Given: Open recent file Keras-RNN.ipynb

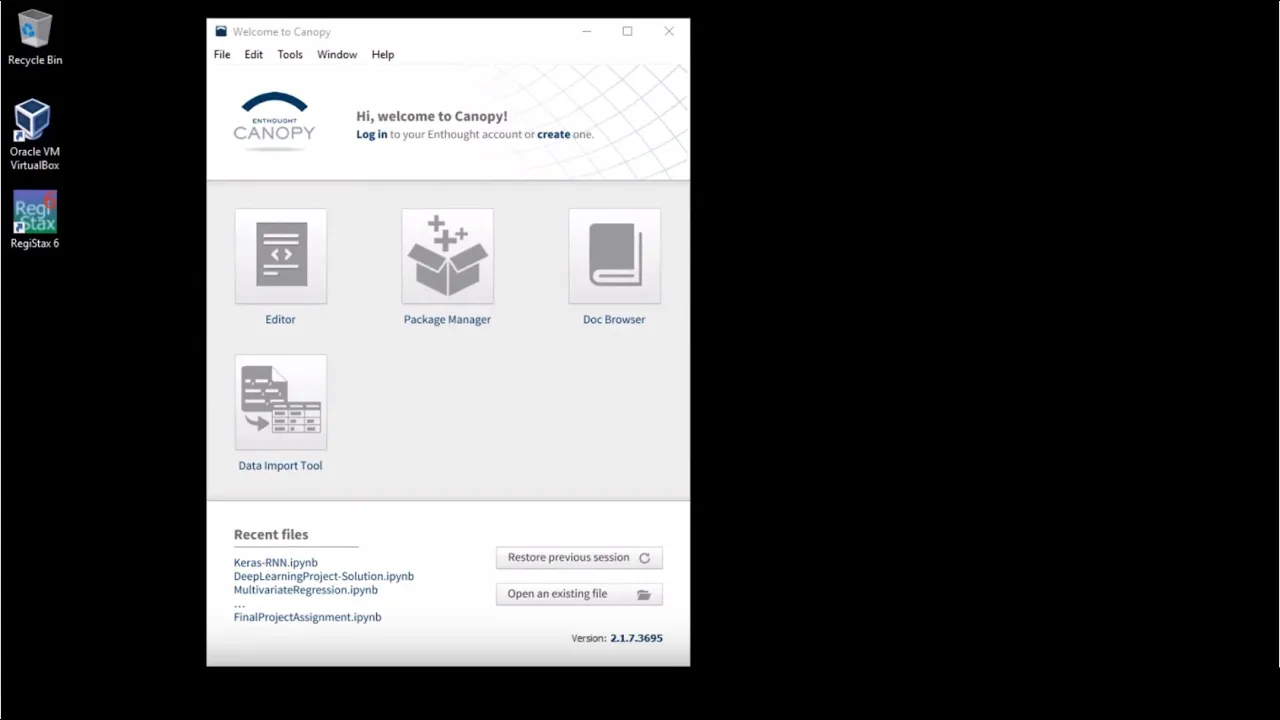Looking at the screenshot, I should click(276, 563).
